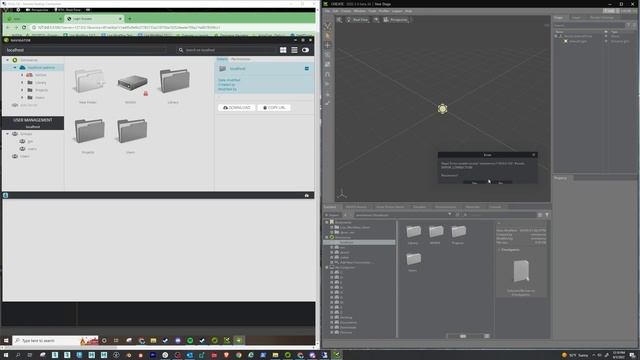Open the Real-Time renderer dropdown
This screenshot has height=360, width=640.
point(358,20)
